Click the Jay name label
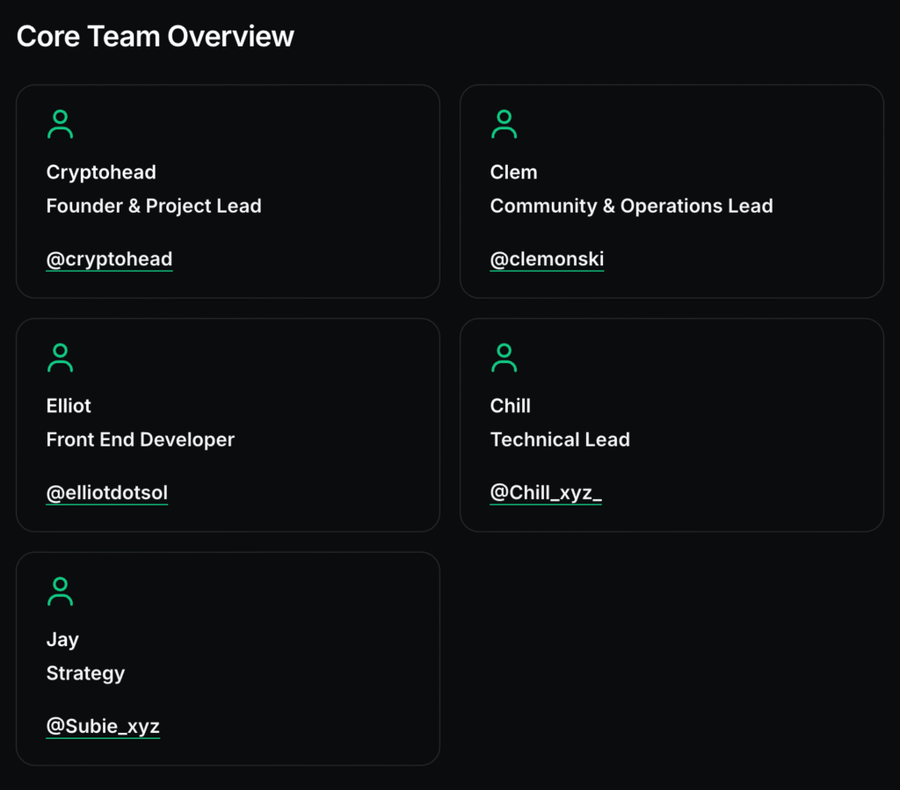 [x=62, y=640]
